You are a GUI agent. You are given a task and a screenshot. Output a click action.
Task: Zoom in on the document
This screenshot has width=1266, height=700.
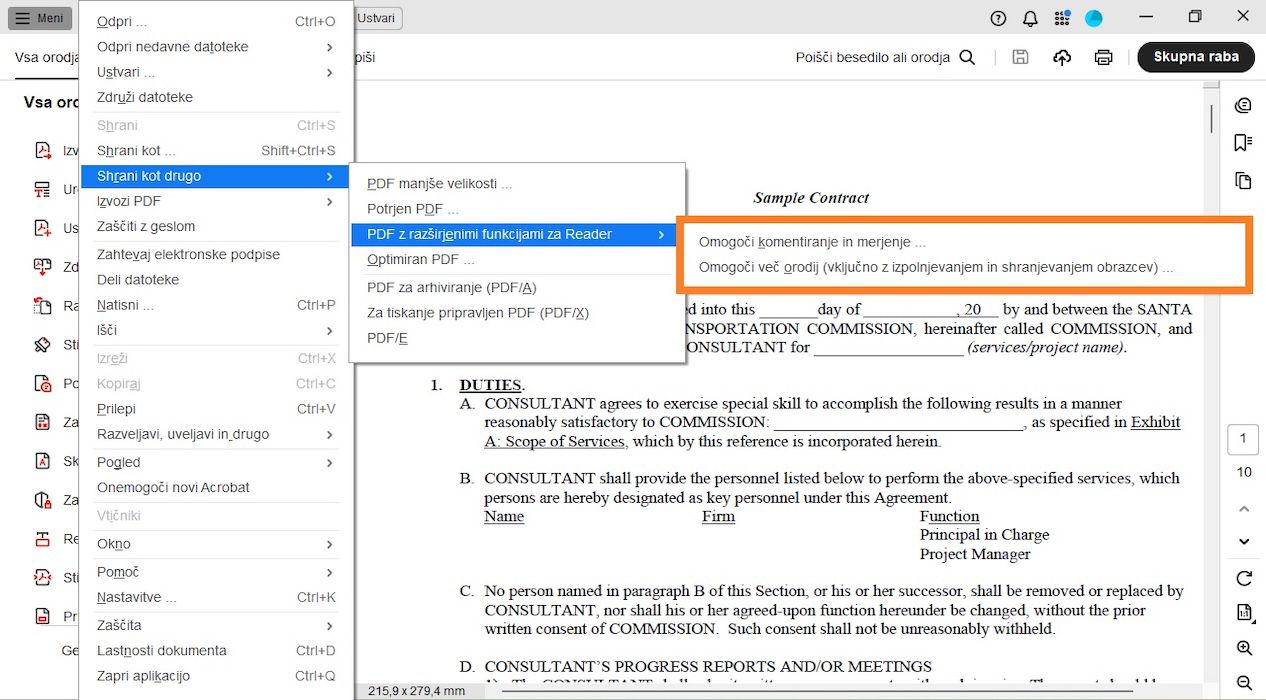pyautogui.click(x=1243, y=647)
